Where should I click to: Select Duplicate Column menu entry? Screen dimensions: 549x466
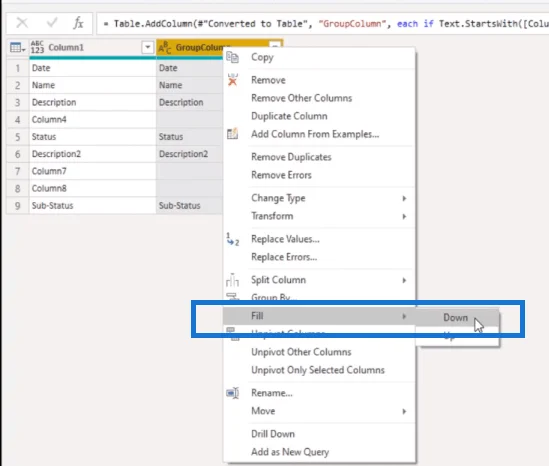pyautogui.click(x=289, y=116)
